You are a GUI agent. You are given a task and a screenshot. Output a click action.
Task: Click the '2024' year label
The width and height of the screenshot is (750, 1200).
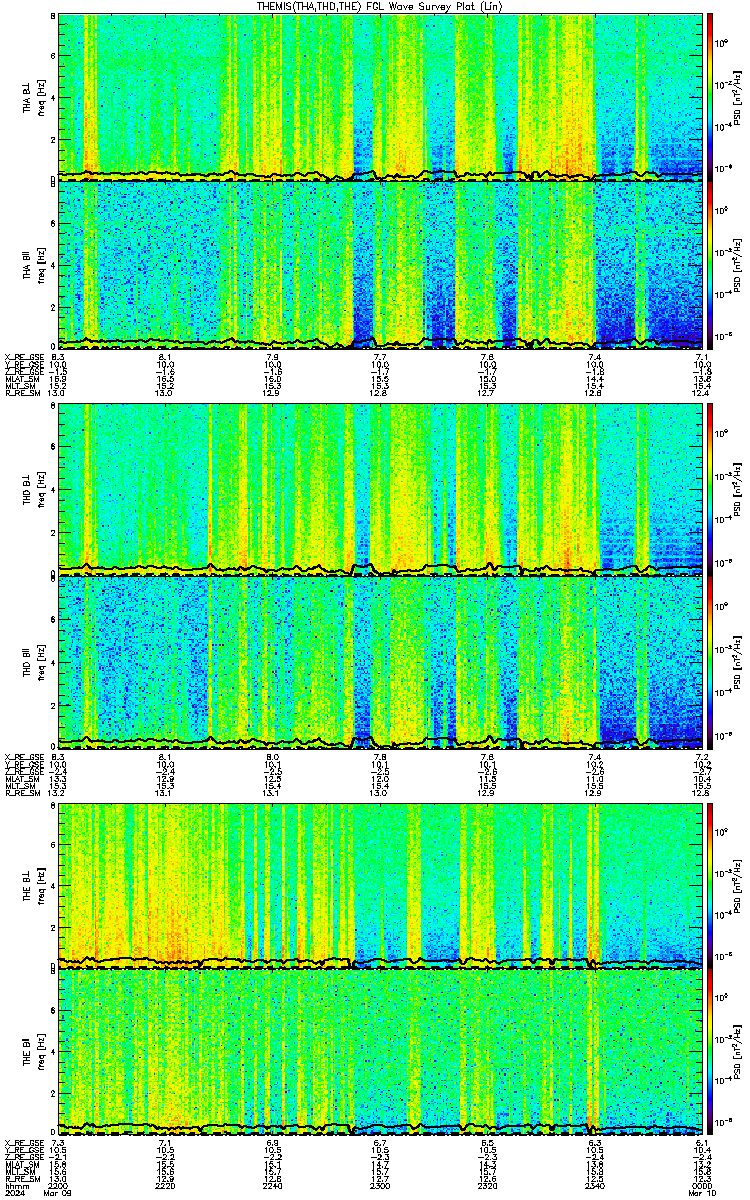14,1193
